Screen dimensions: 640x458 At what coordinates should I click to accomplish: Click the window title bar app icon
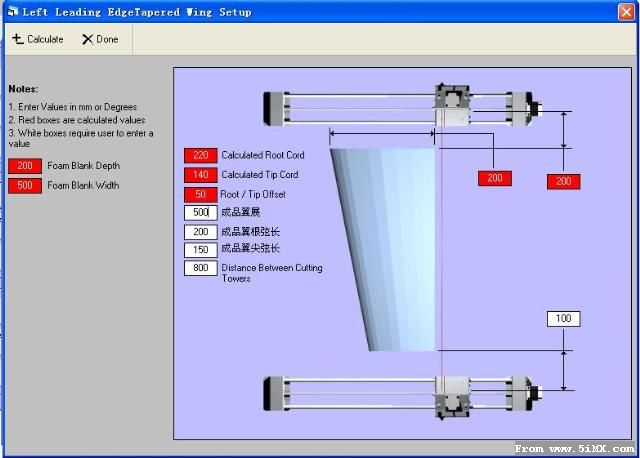point(13,11)
